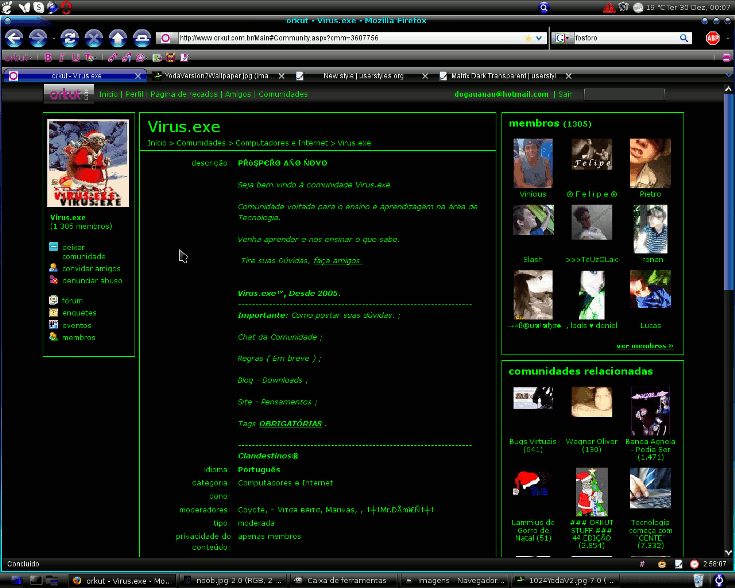
Task: Open Amigos in the orkut nav bar
Action: (x=238, y=94)
